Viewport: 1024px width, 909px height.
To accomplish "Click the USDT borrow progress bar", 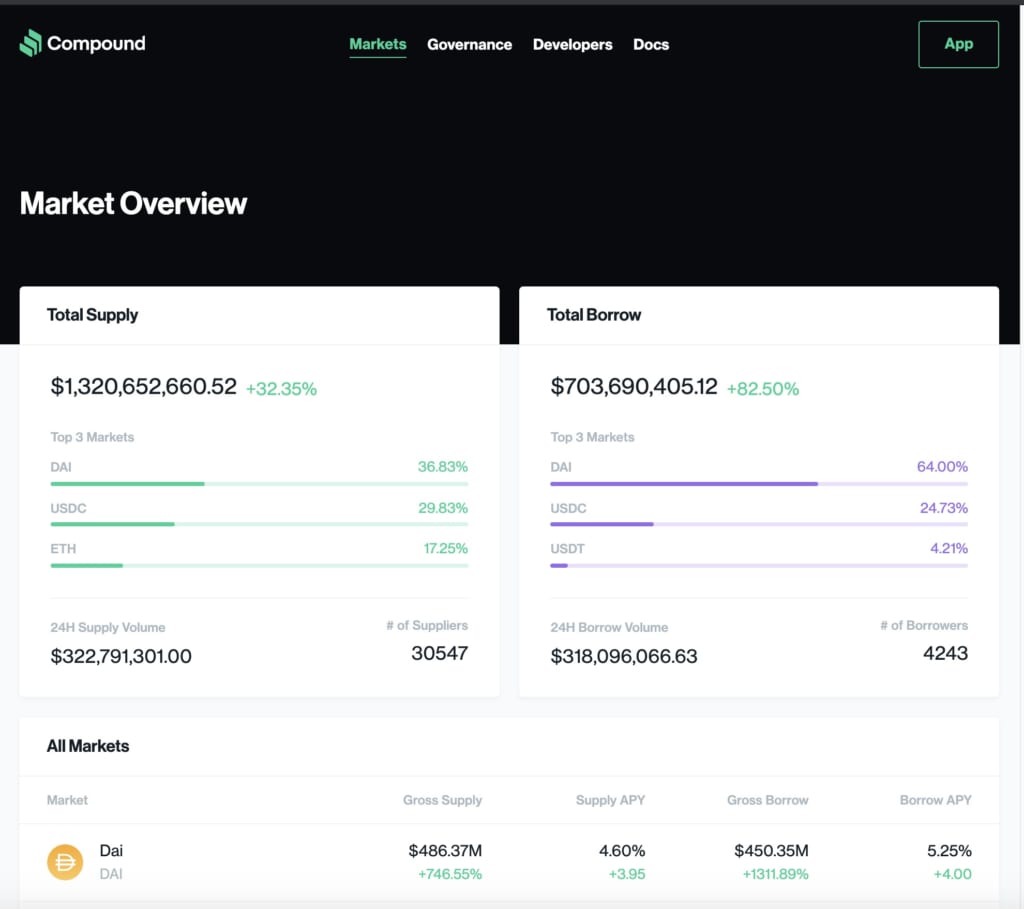I will 759,566.
